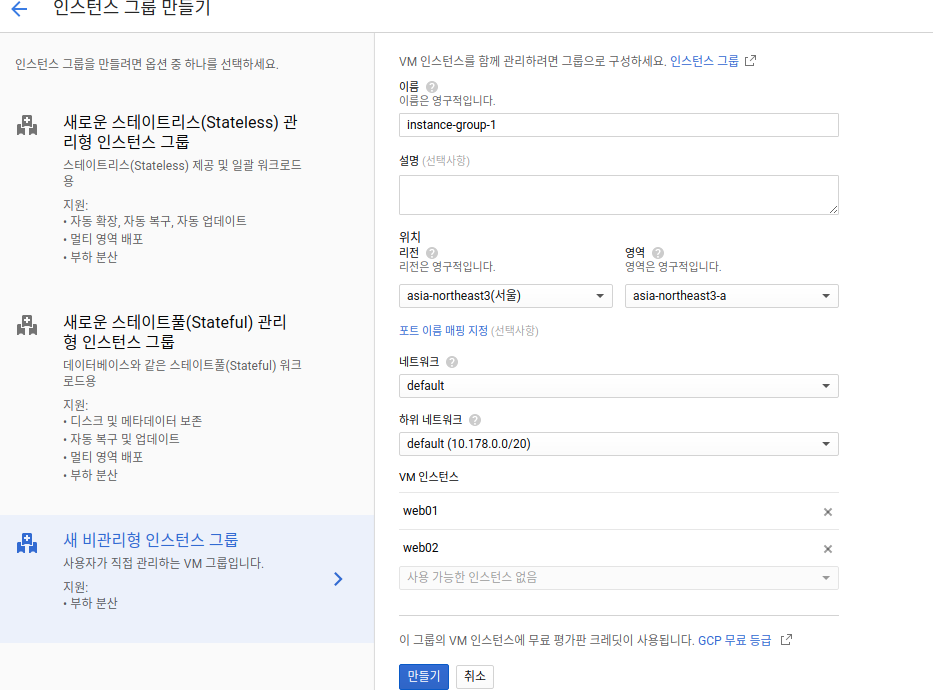
Task: Click 이름은 영구적입니다 hint text
Action: point(447,101)
